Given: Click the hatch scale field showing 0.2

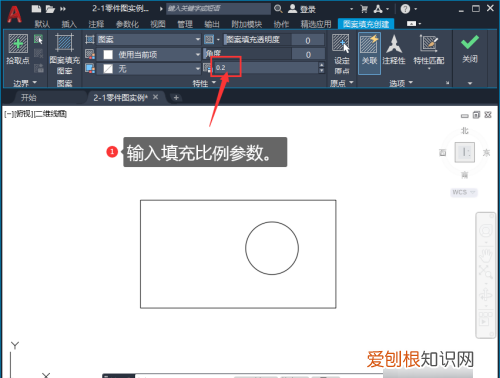Looking at the screenshot, I should (x=265, y=68).
